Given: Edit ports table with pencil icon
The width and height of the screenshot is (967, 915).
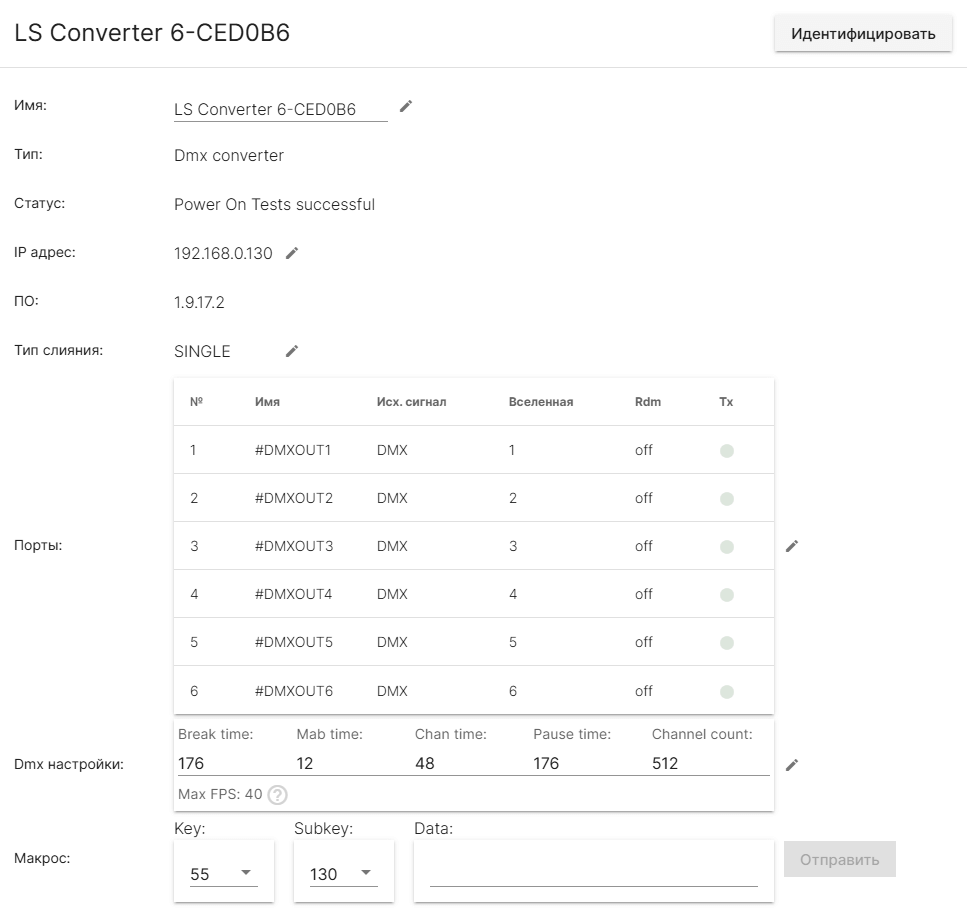Looking at the screenshot, I should click(792, 546).
